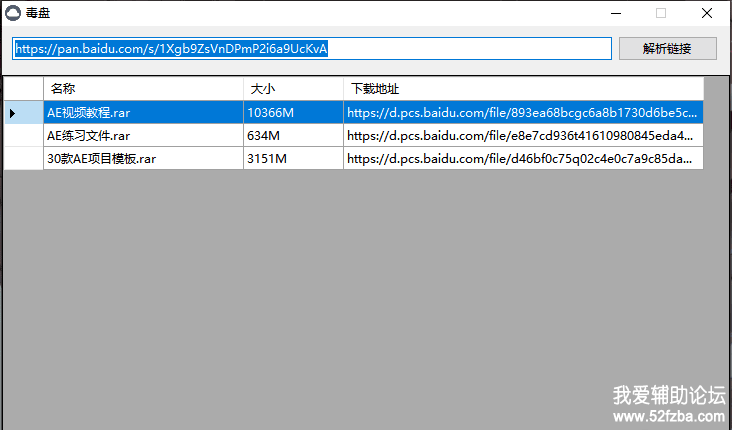This screenshot has width=732, height=430.
Task: Click the 3151M size cell
Action: coord(293,159)
